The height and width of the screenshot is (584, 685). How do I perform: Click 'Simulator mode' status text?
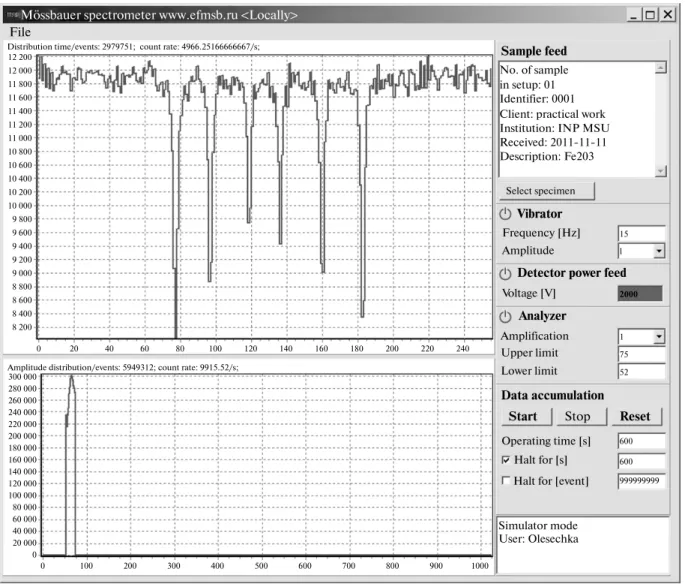click(538, 525)
